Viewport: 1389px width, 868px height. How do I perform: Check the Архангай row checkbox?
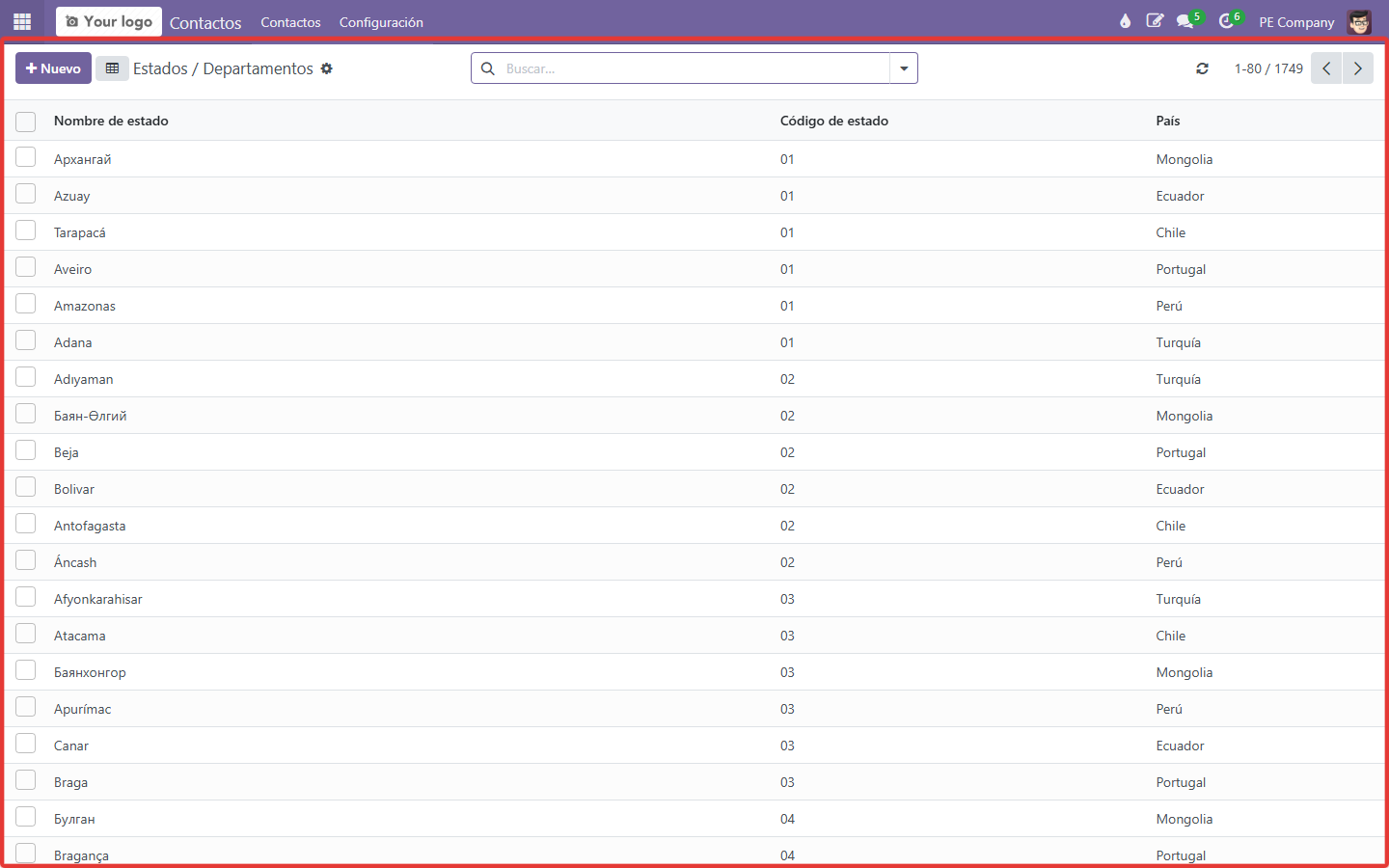click(x=26, y=157)
